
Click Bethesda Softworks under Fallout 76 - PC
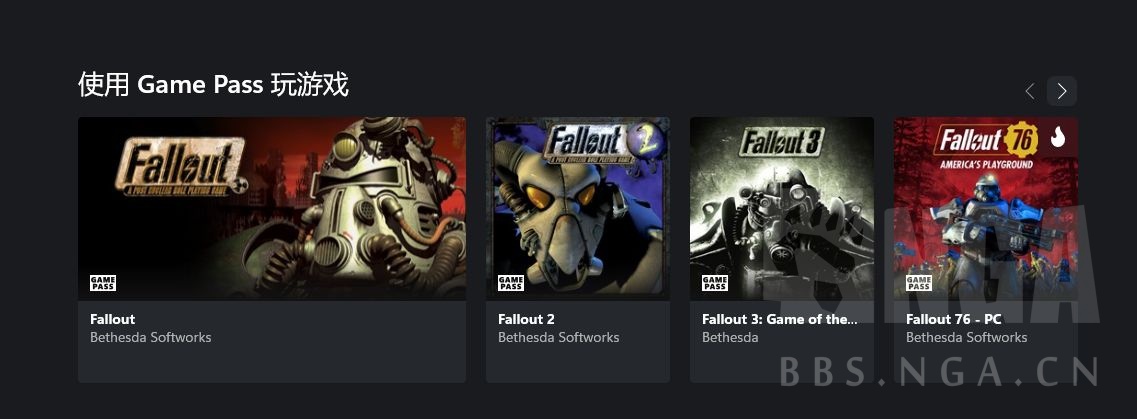click(x=967, y=337)
